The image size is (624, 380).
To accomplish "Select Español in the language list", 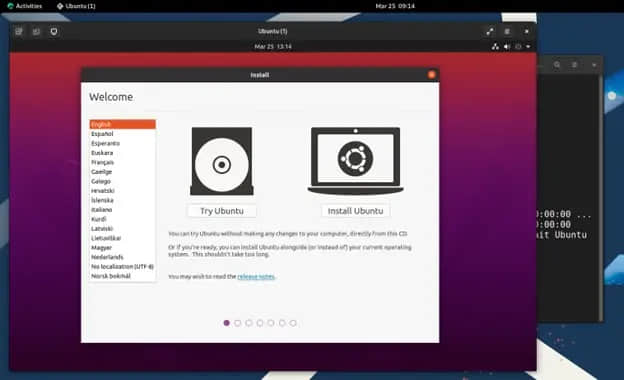I will pos(123,134).
